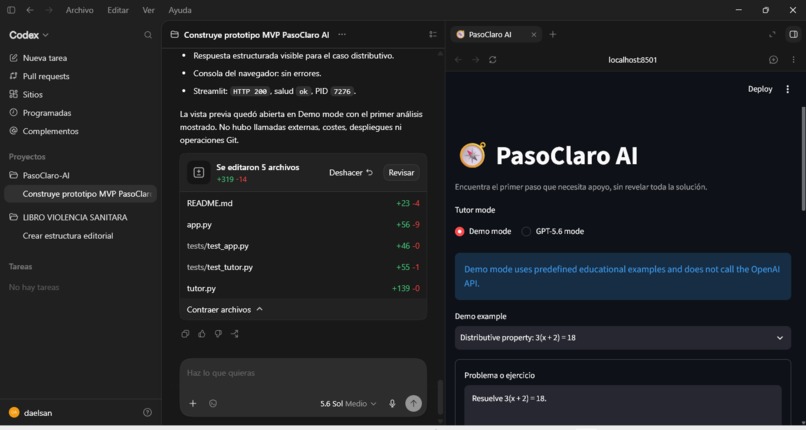Open help icon next to daelsan
This screenshot has width=806, height=430.
(148, 413)
